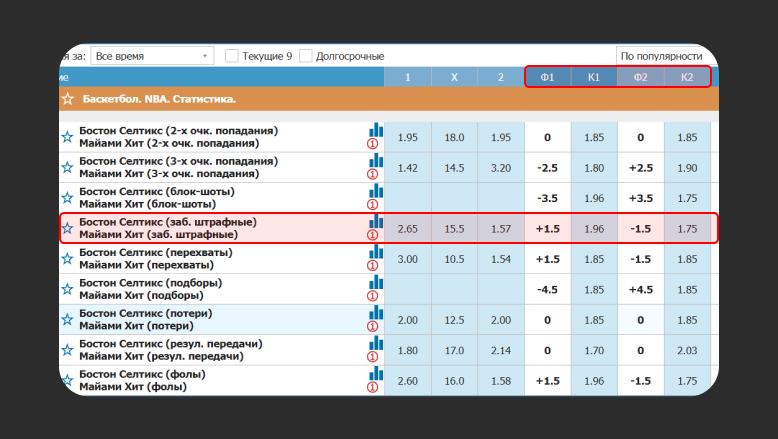Click the Ф1 column header
This screenshot has width=778, height=439.
click(x=547, y=77)
